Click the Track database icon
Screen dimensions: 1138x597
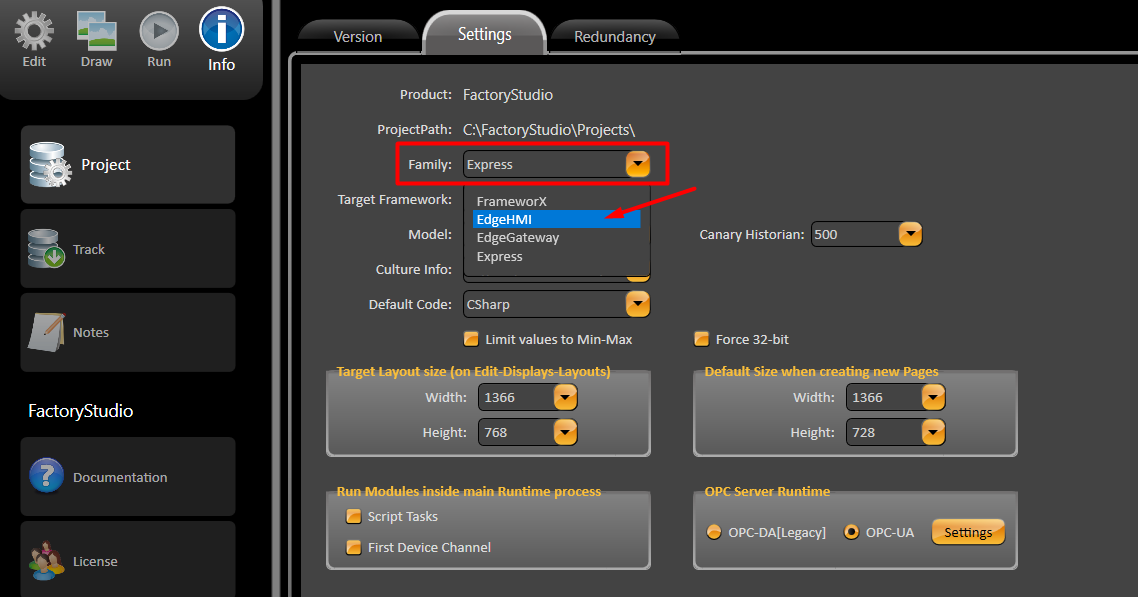46,249
